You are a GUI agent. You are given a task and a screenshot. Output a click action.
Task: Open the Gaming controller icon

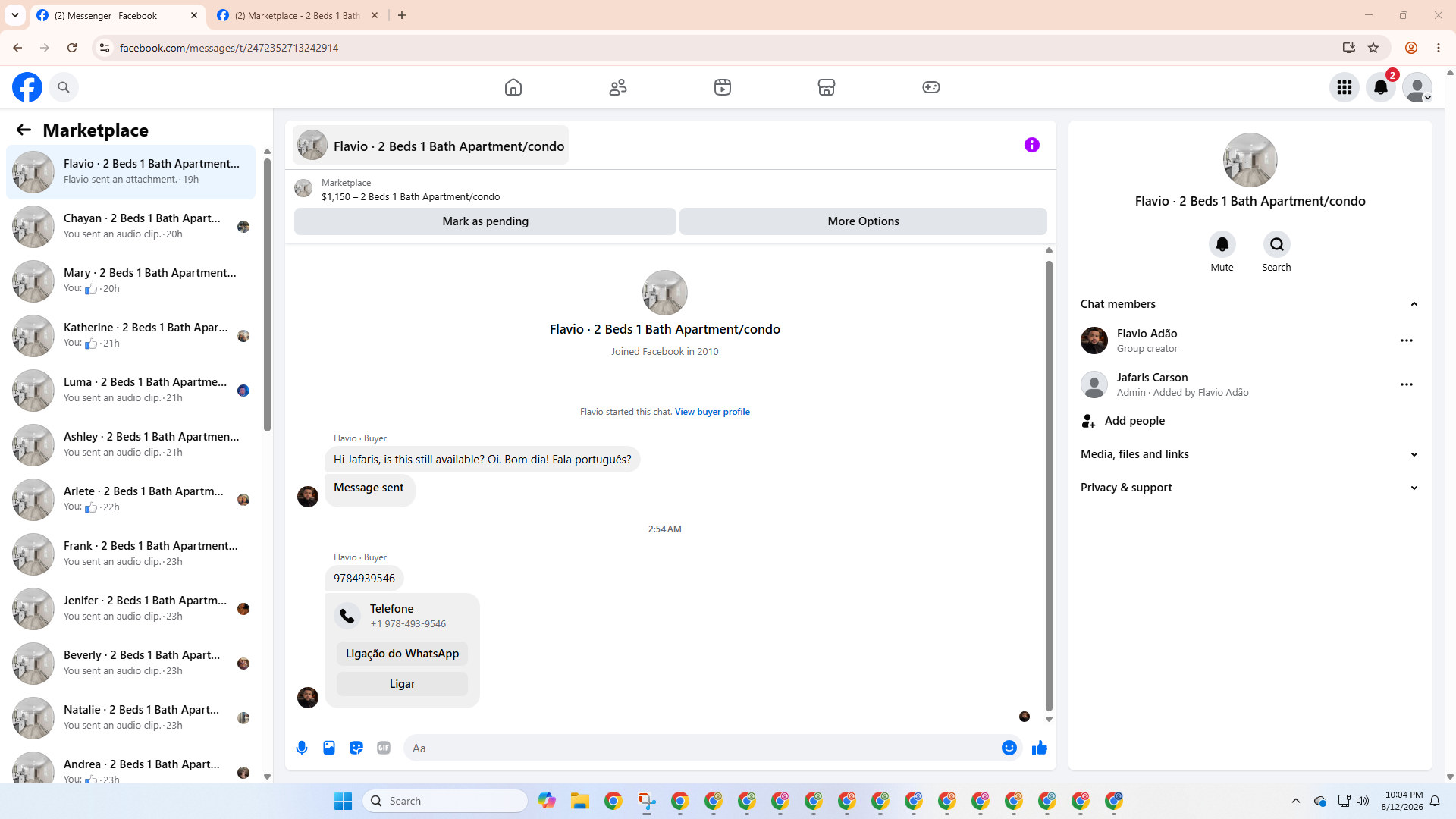click(931, 87)
